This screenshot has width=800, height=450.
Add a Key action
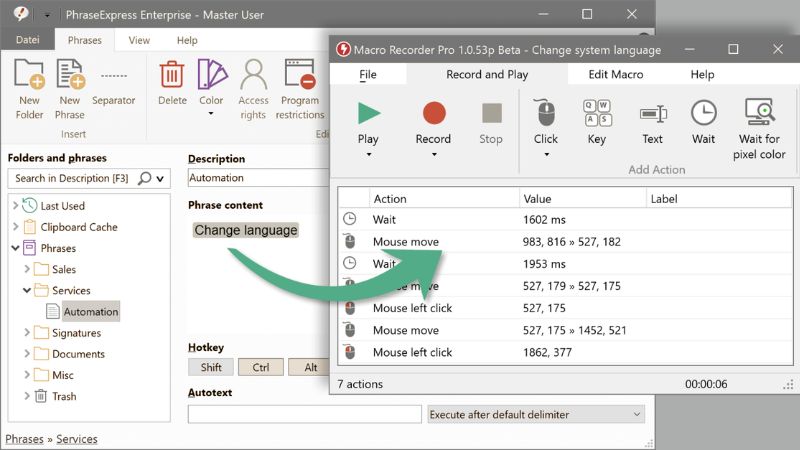597,113
